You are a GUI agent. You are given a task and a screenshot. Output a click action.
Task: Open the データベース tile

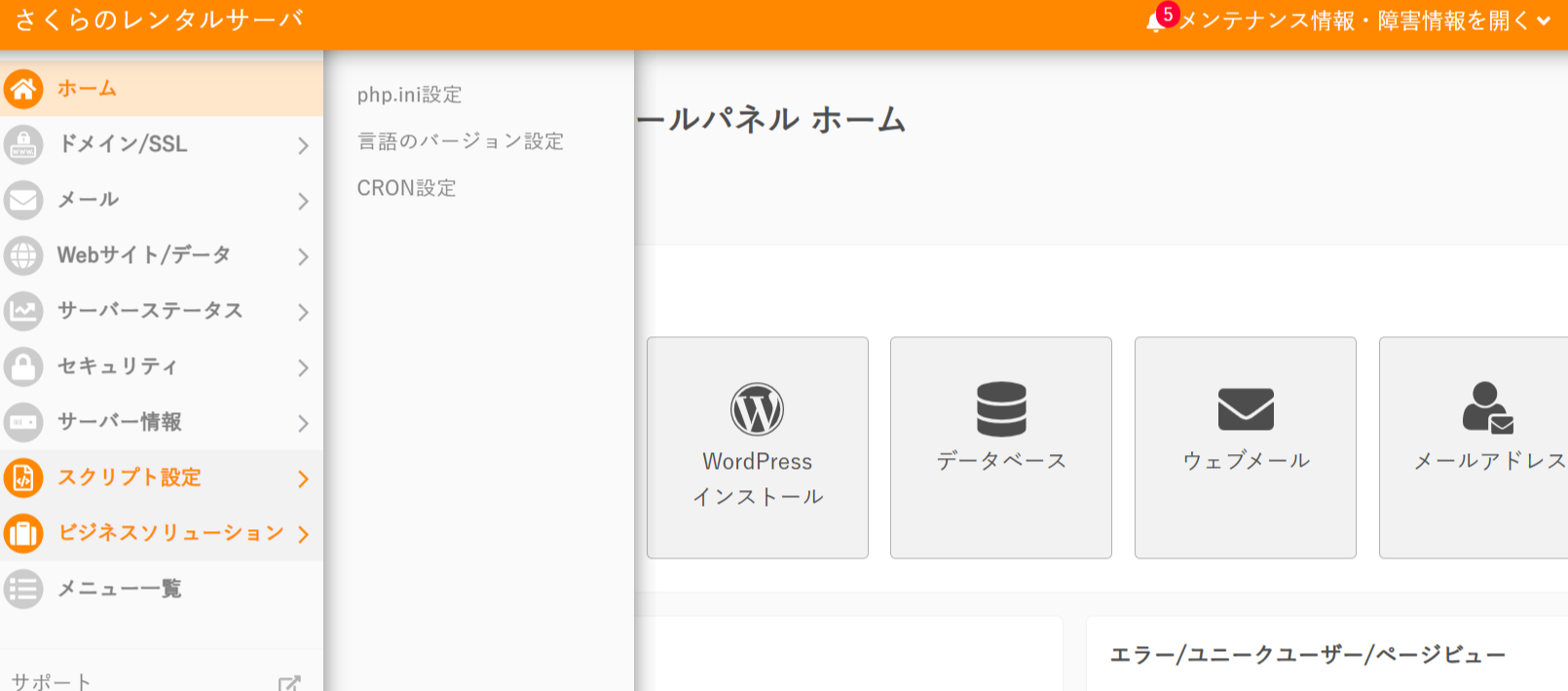(x=1000, y=447)
